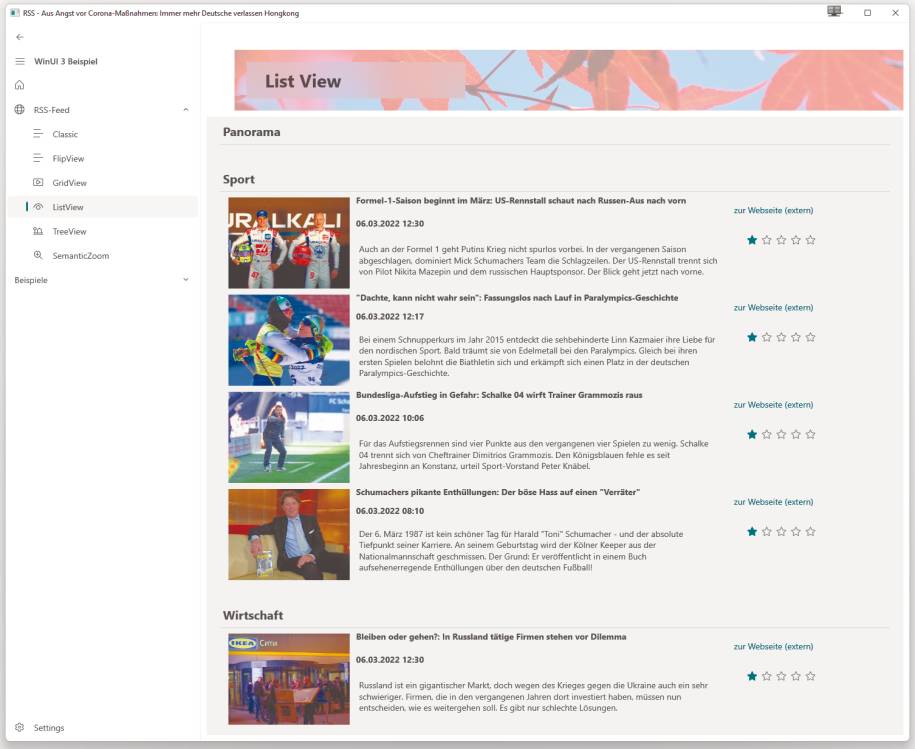This screenshot has width=915, height=749.
Task: Rate Schalke 04 article four stars
Action: click(x=796, y=435)
